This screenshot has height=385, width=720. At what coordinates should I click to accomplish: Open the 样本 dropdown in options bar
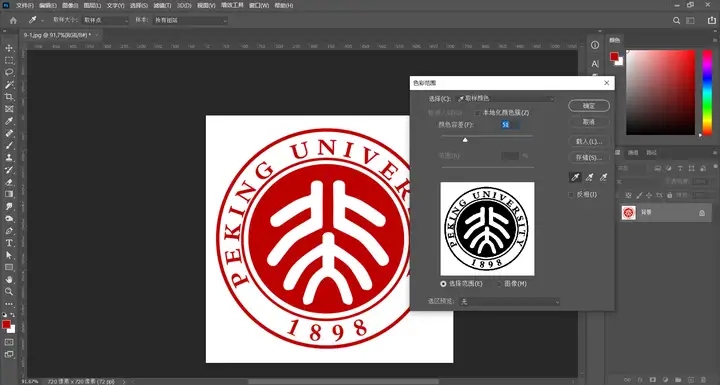(x=190, y=20)
